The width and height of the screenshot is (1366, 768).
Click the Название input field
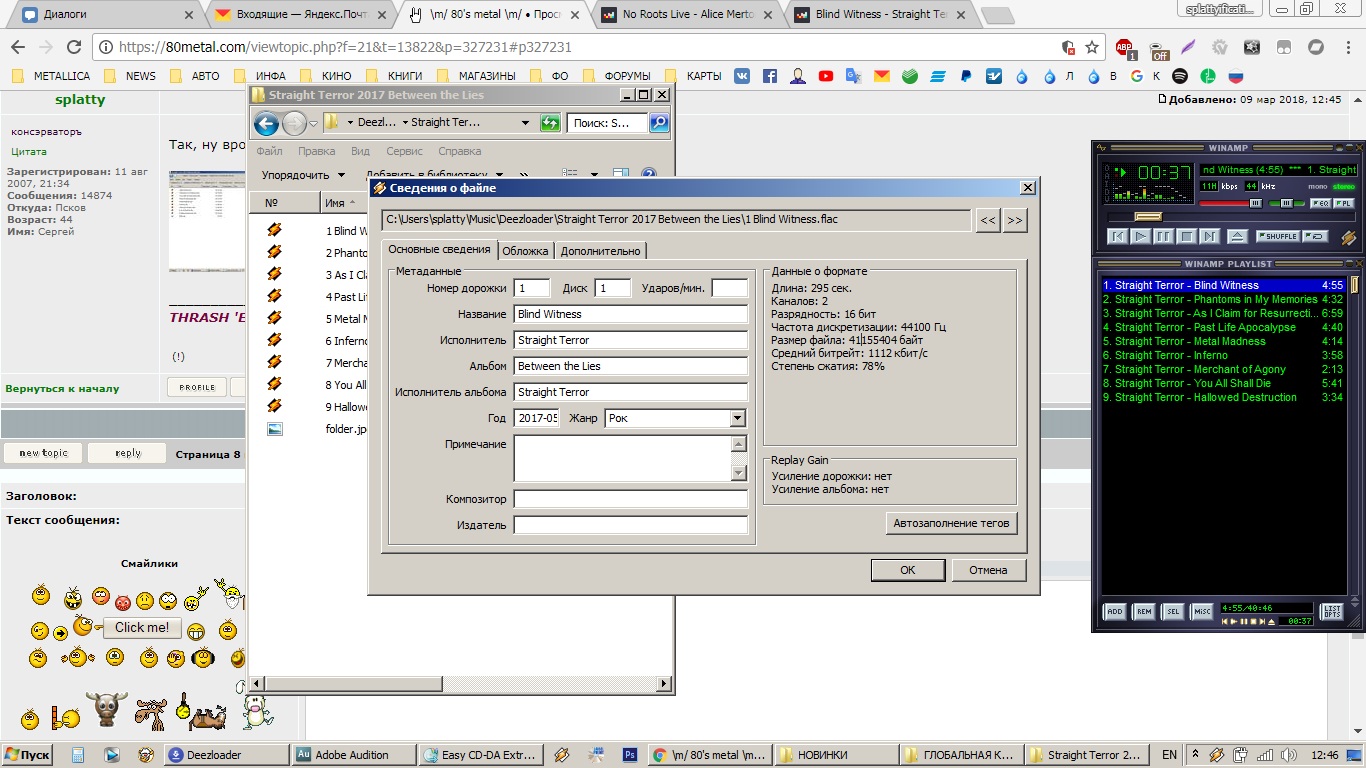pos(631,314)
